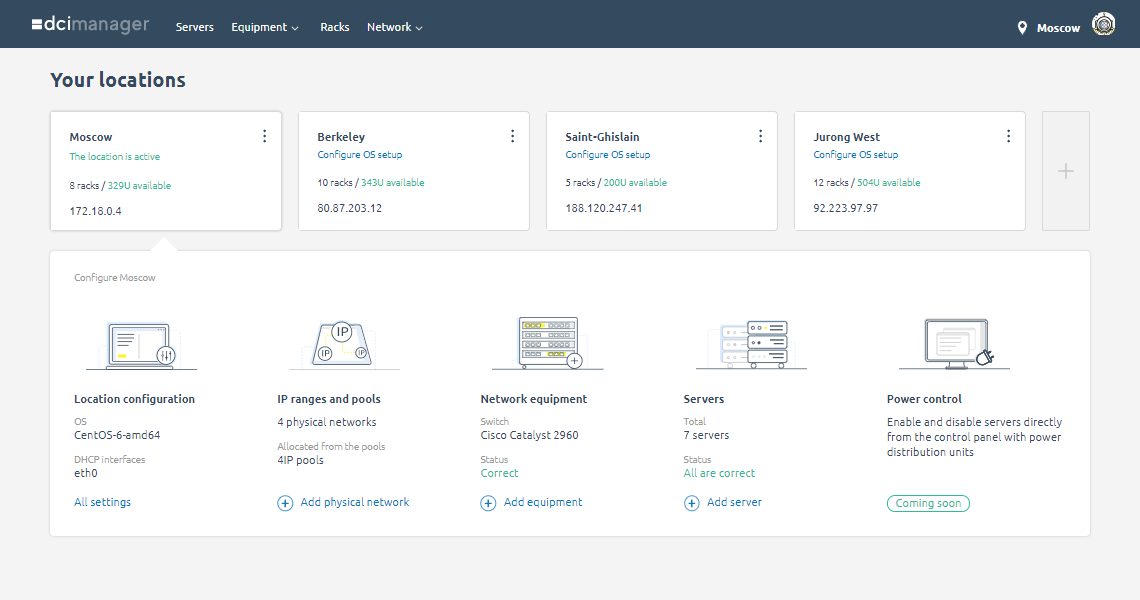Click the plus icon beside Add server
The height and width of the screenshot is (600, 1140).
click(x=691, y=503)
